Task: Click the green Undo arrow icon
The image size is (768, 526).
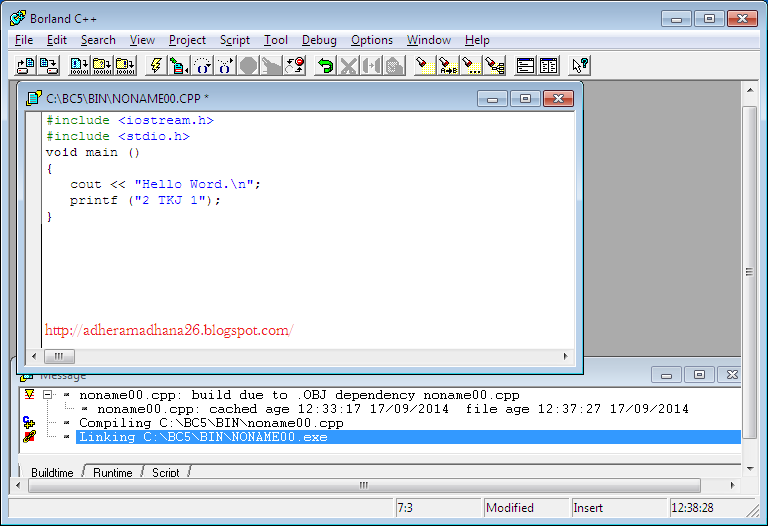Action: click(x=325, y=66)
